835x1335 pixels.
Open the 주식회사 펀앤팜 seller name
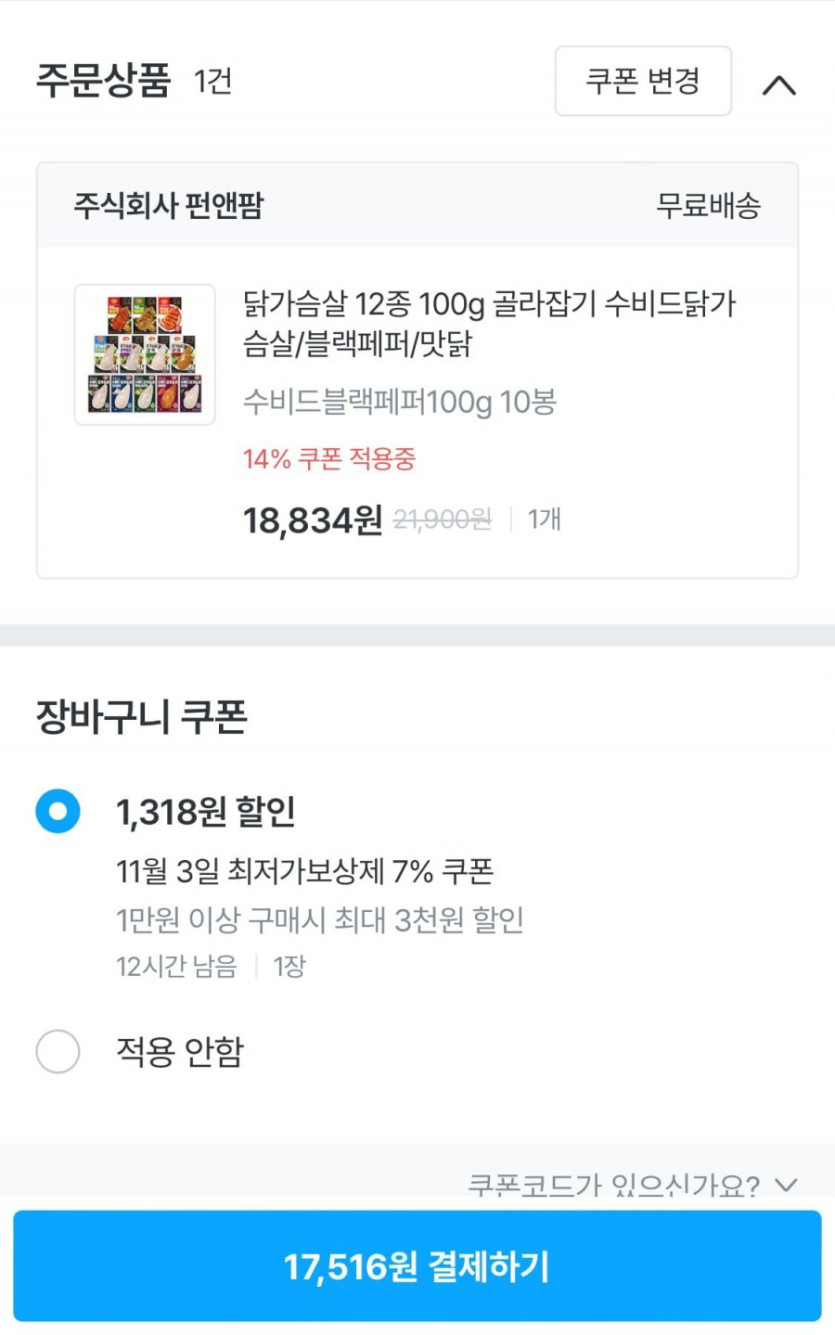[x=168, y=206]
